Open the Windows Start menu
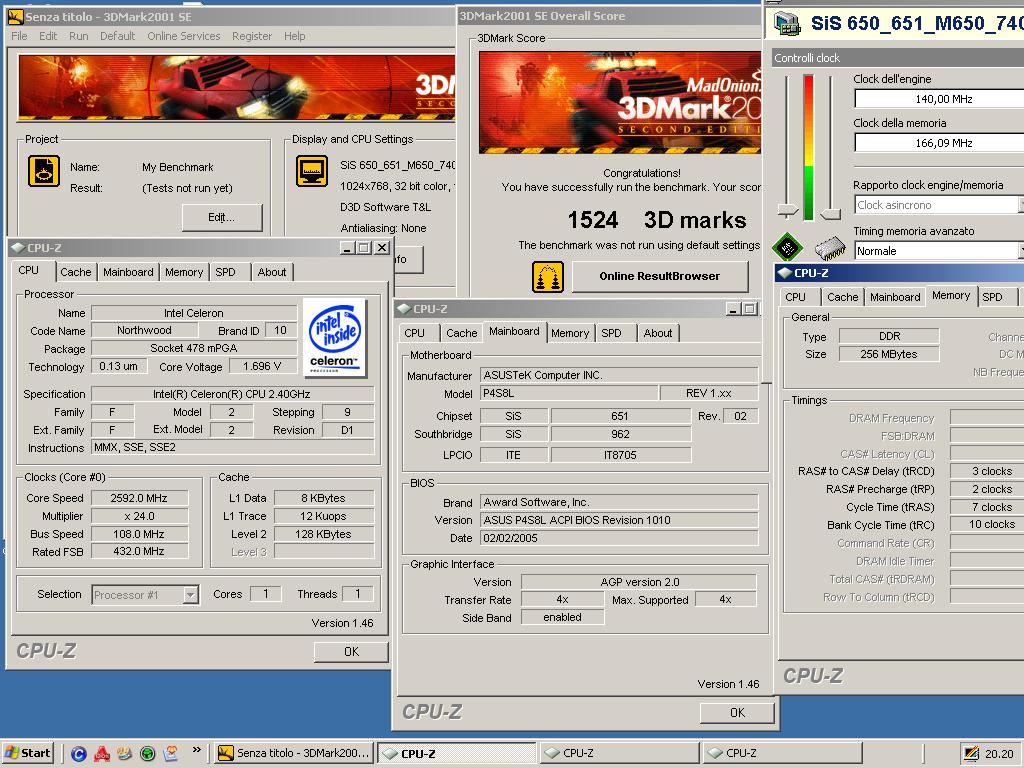Image resolution: width=1024 pixels, height=768 pixels. pos(28,753)
